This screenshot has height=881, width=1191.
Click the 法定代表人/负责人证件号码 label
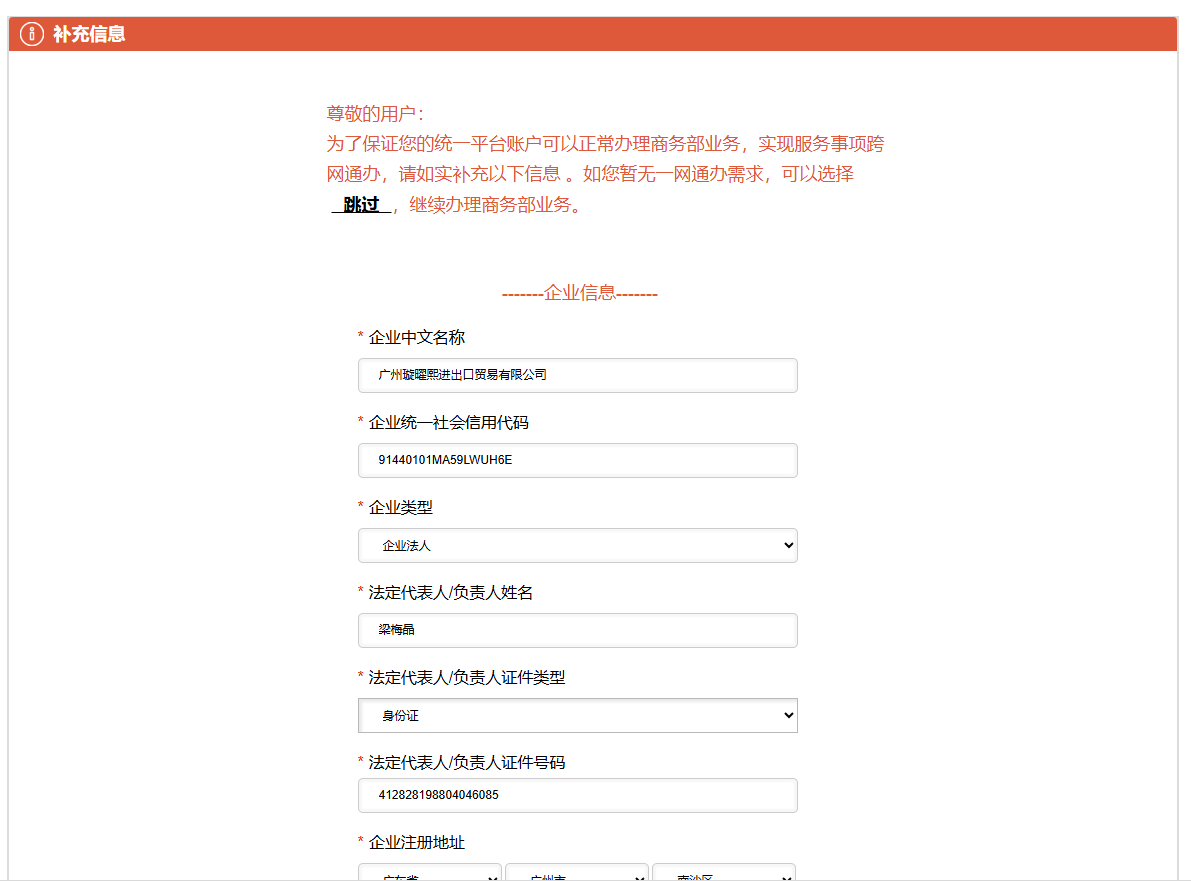click(x=466, y=763)
